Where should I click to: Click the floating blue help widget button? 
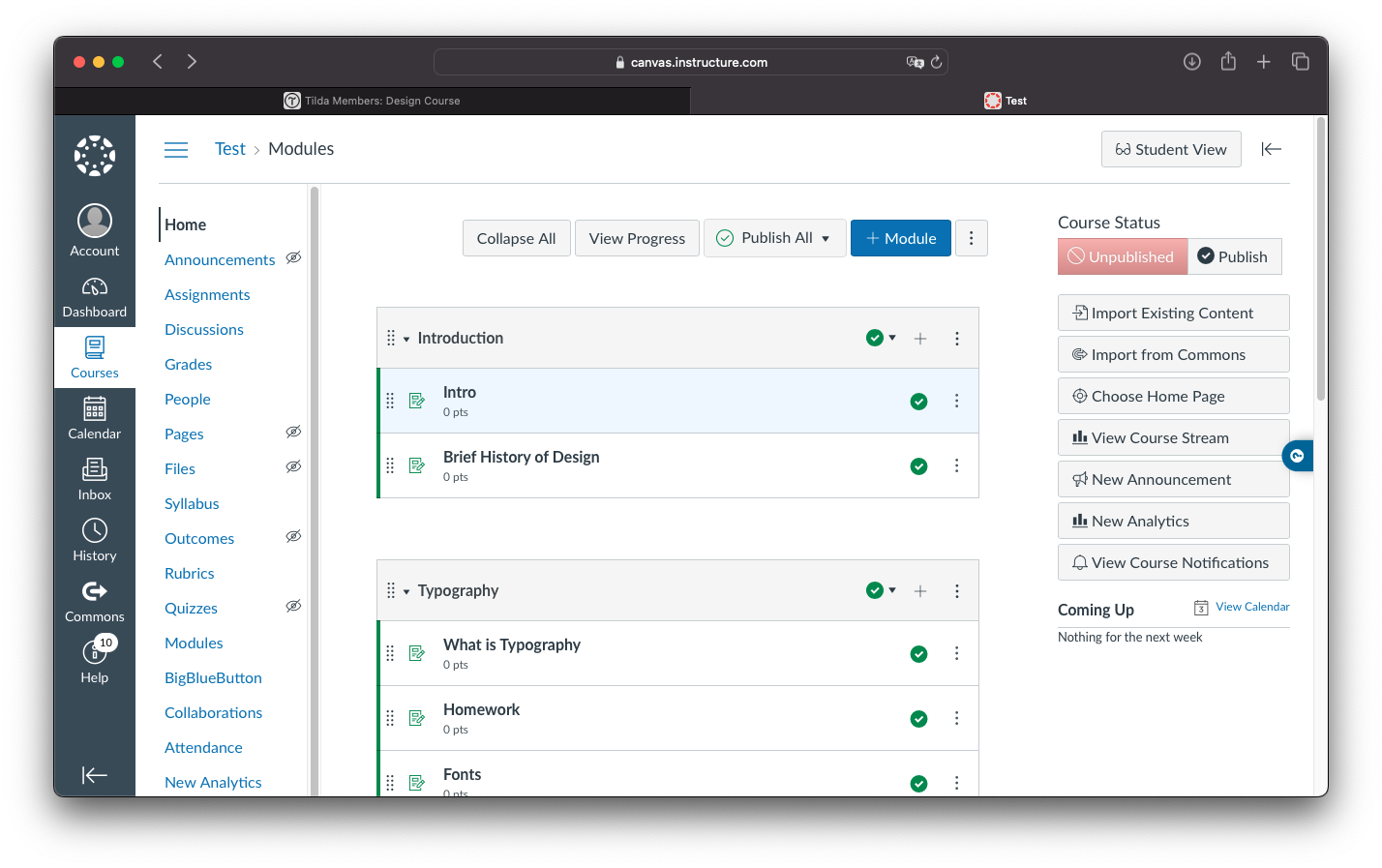pyautogui.click(x=1298, y=456)
